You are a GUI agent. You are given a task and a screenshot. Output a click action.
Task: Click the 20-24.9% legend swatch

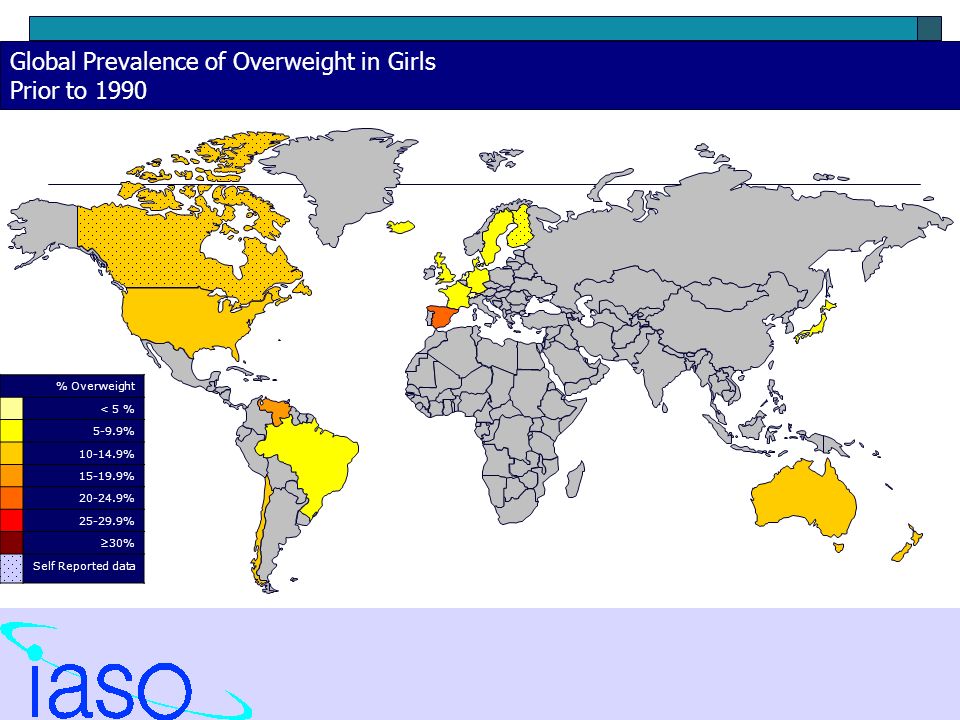tap(11, 498)
